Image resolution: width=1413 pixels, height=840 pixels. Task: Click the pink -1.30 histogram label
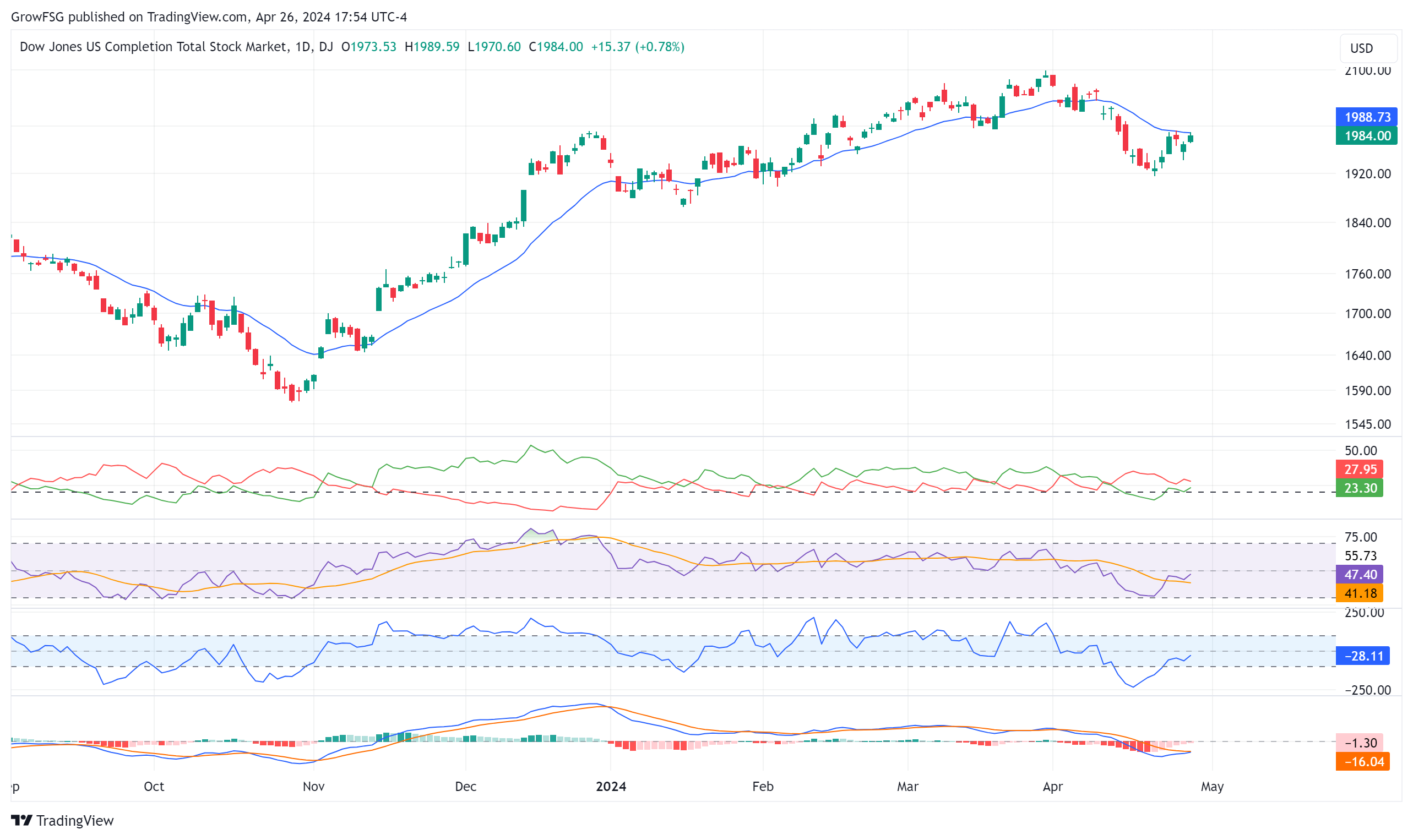pyautogui.click(x=1358, y=743)
